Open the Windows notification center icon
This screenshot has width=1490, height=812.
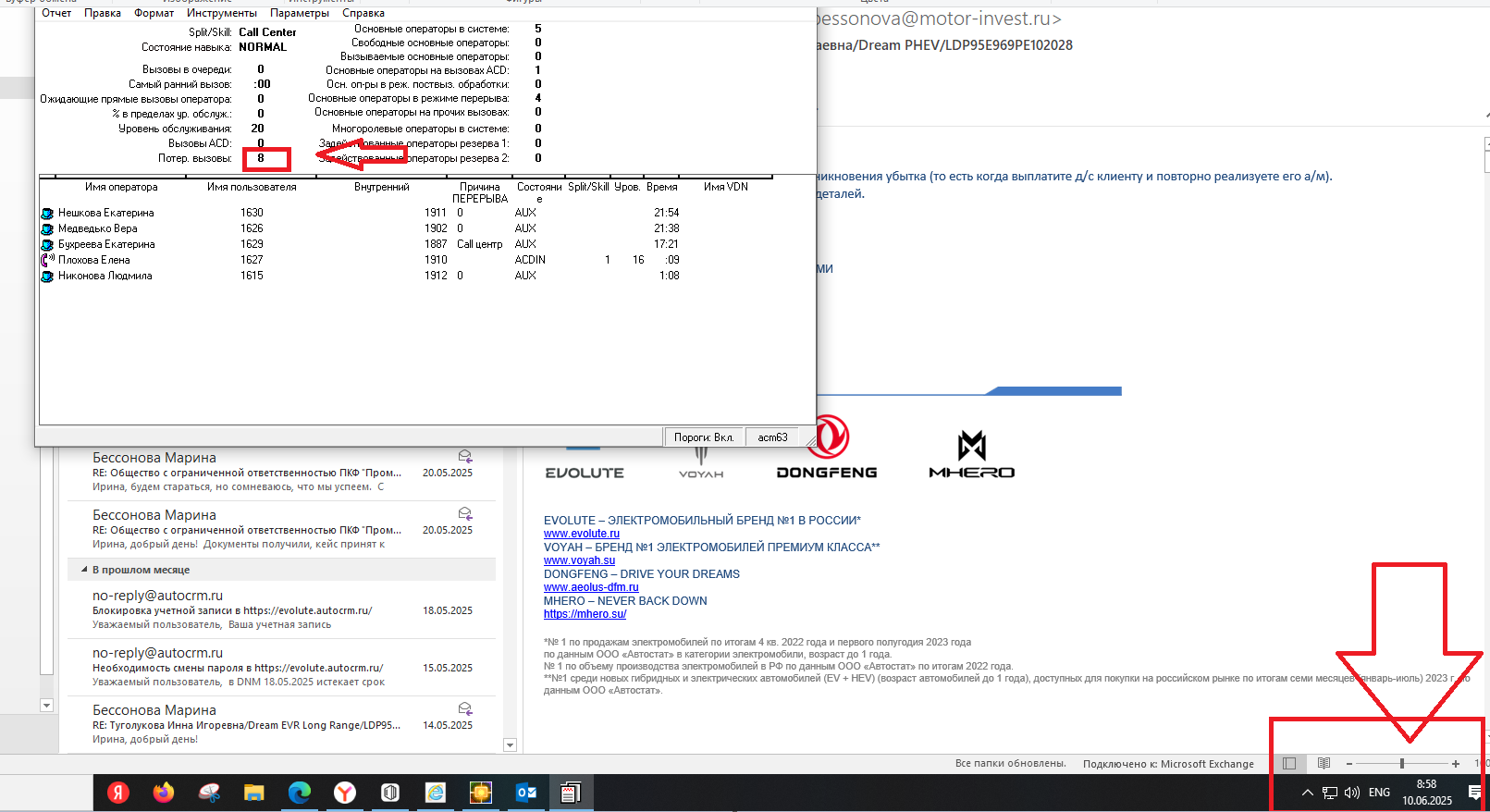pyautogui.click(x=1474, y=793)
